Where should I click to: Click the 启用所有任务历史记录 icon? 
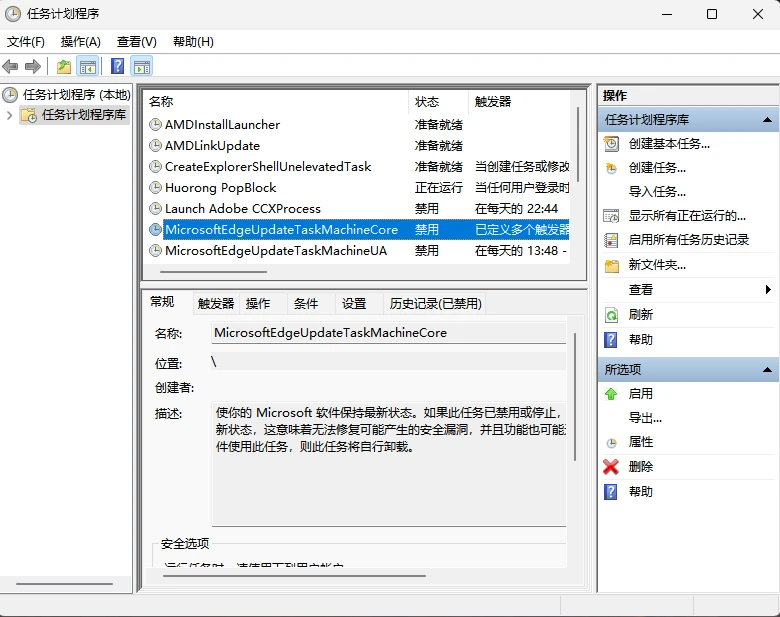[x=611, y=240]
